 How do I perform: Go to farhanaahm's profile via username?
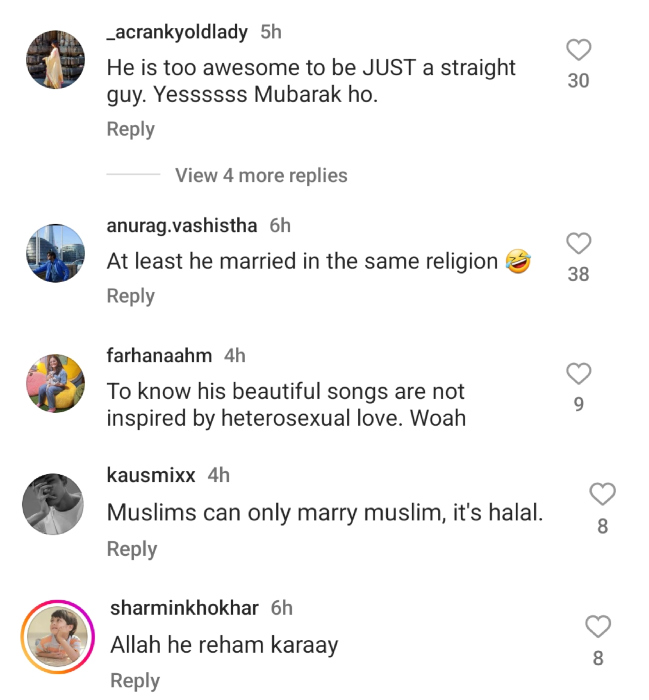coord(159,355)
